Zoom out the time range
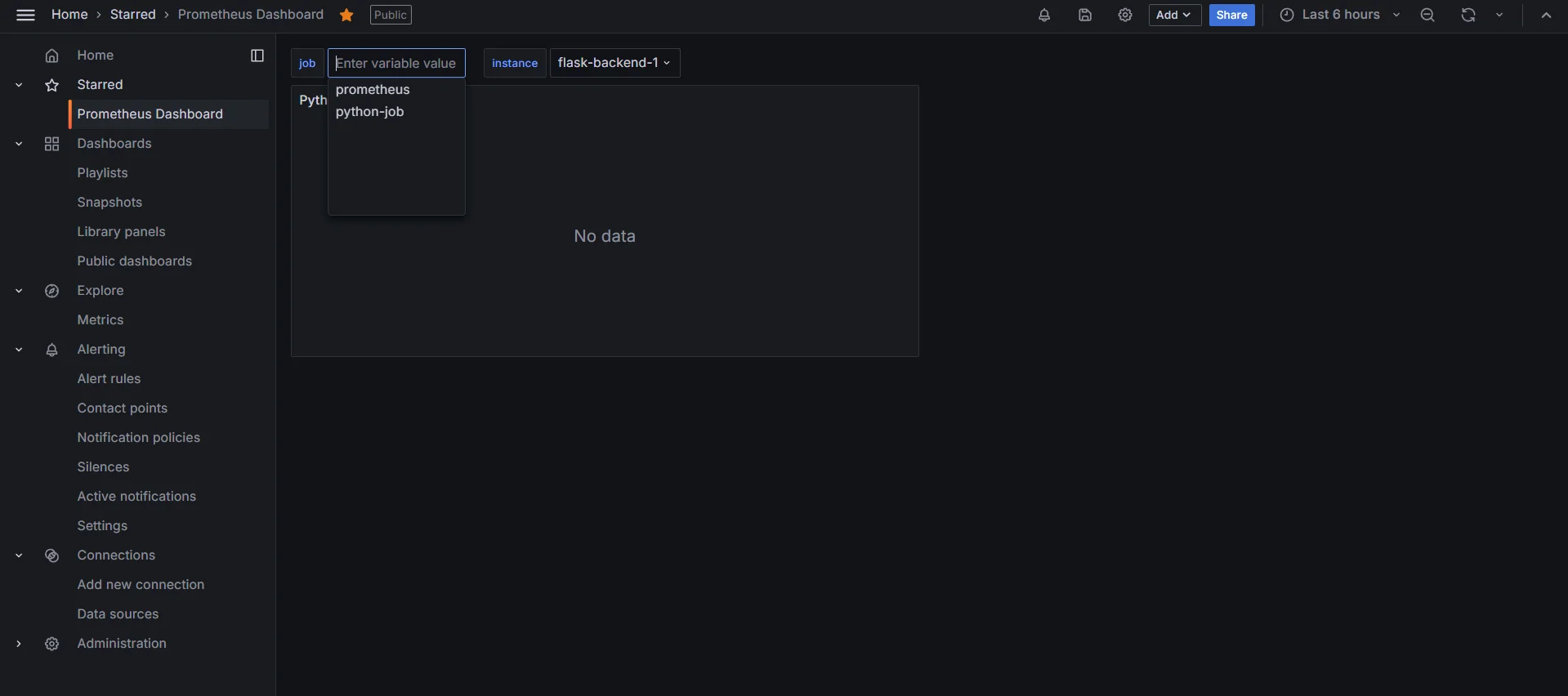This screenshot has width=1568, height=696. [1427, 15]
